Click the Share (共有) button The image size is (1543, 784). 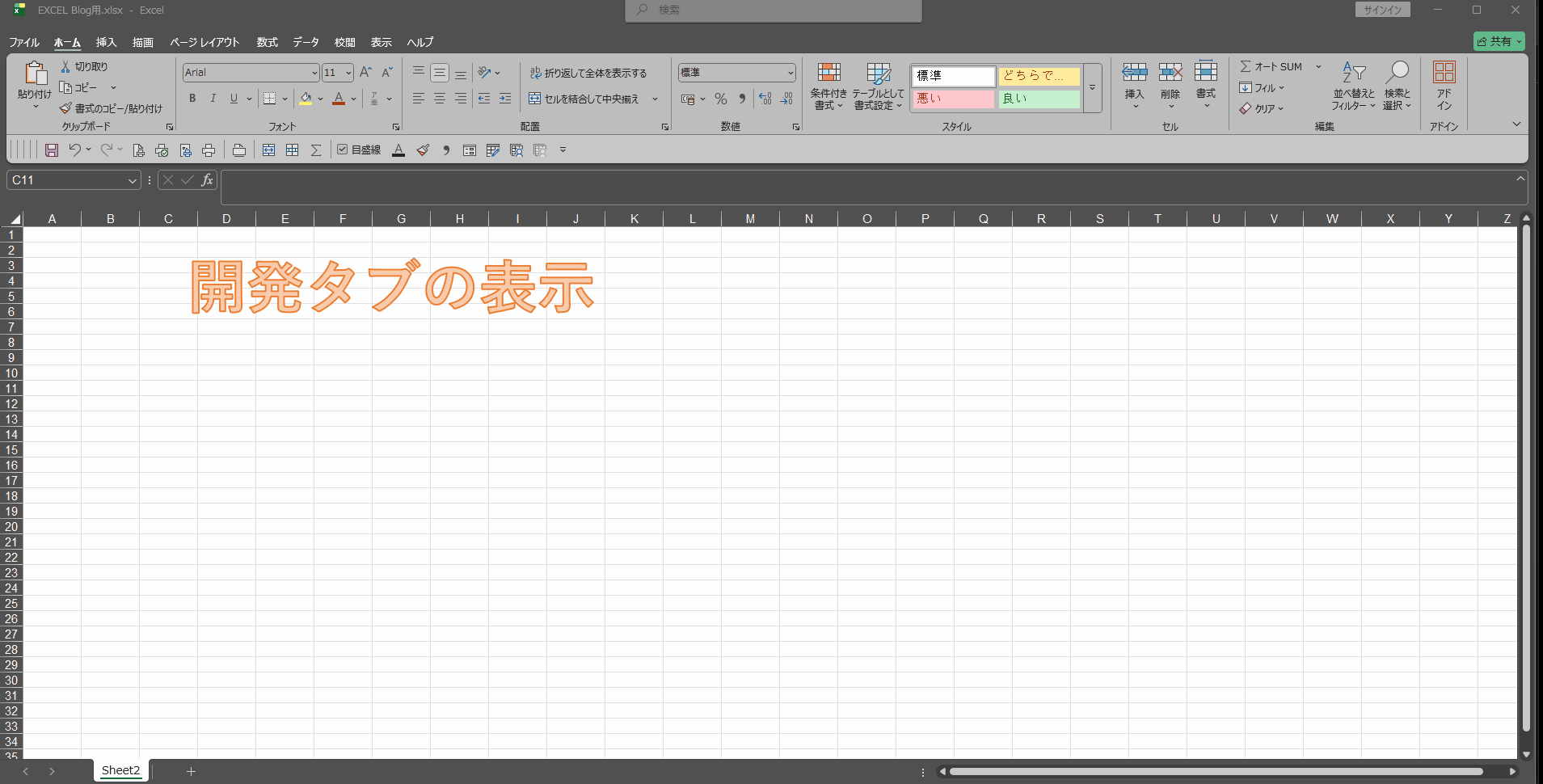(1499, 41)
